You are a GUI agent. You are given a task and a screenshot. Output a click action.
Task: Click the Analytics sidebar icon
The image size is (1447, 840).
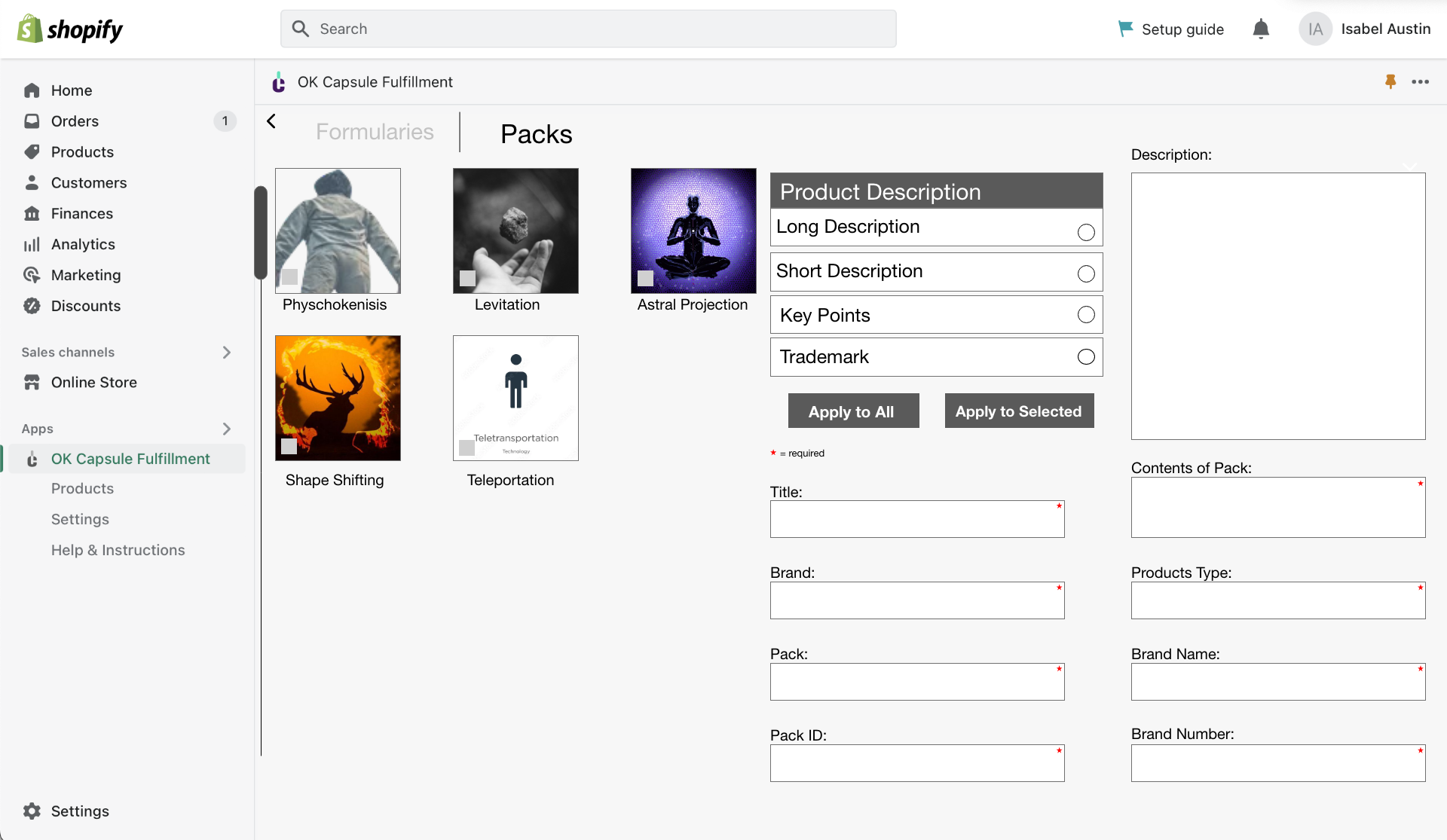(32, 244)
